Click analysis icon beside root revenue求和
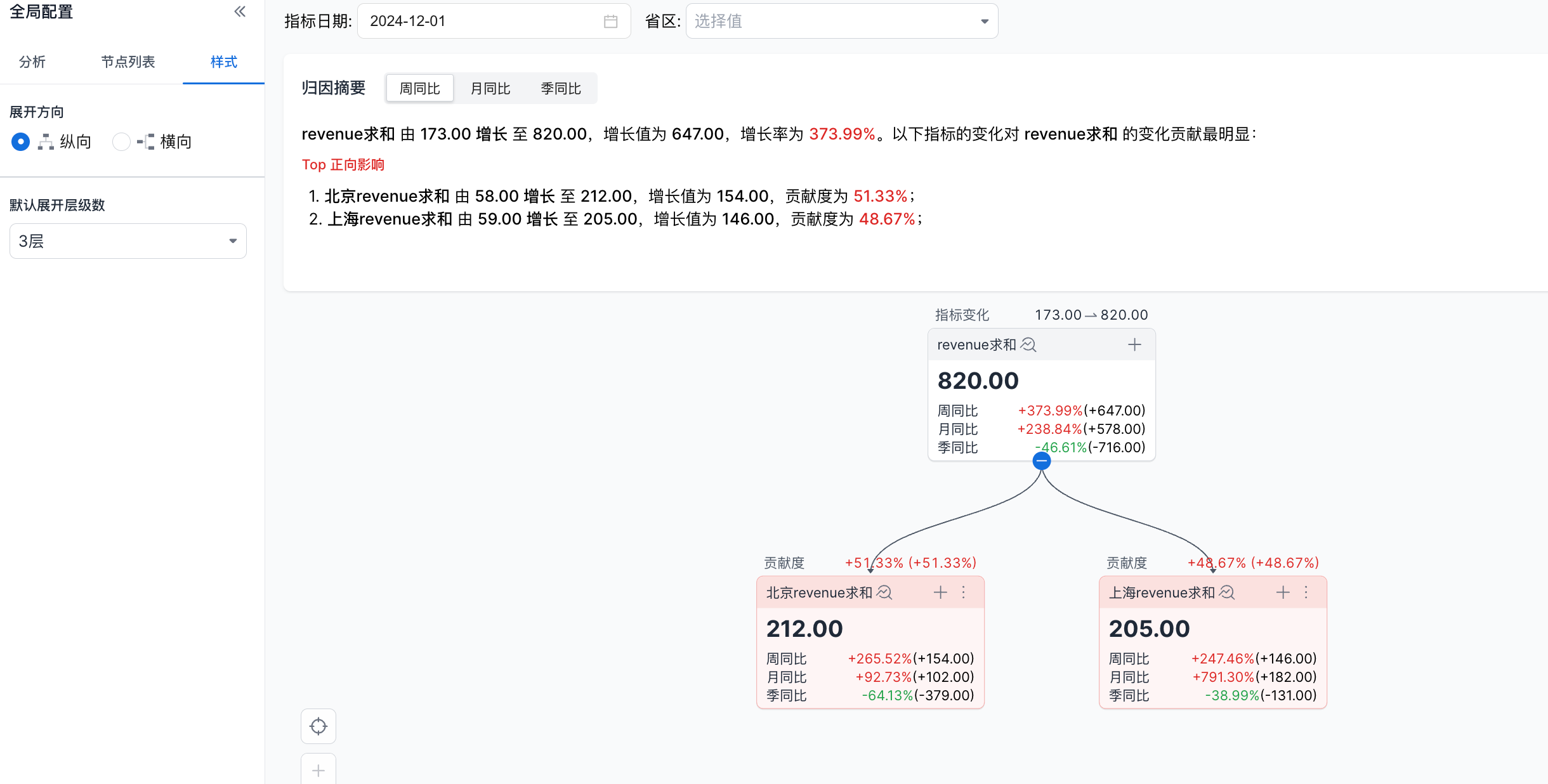1548x784 pixels. click(1028, 344)
